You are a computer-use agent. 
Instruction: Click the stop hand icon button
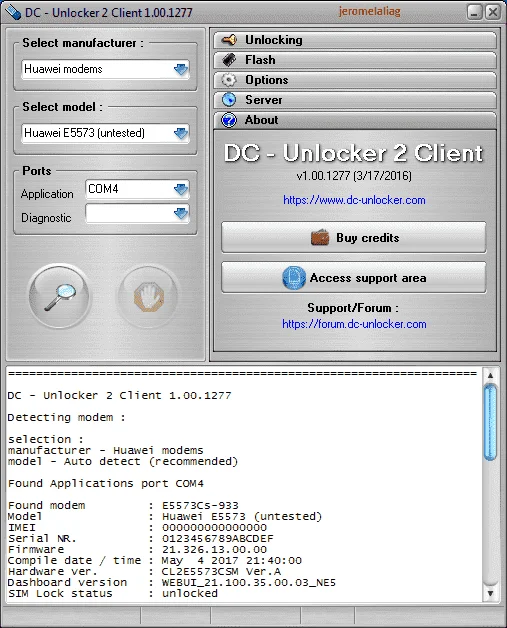pyautogui.click(x=148, y=297)
